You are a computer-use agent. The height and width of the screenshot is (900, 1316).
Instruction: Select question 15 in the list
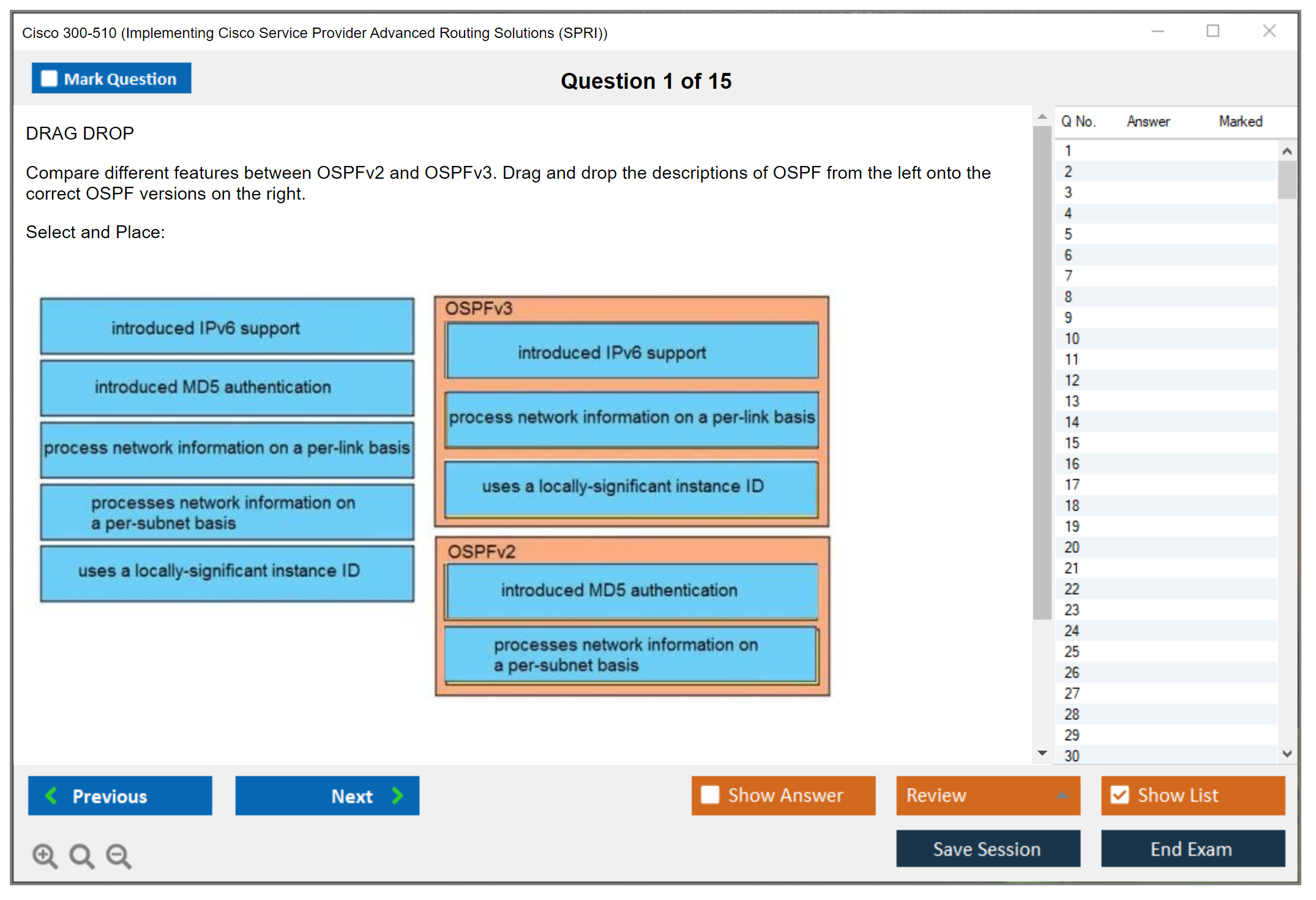pyautogui.click(x=1072, y=443)
